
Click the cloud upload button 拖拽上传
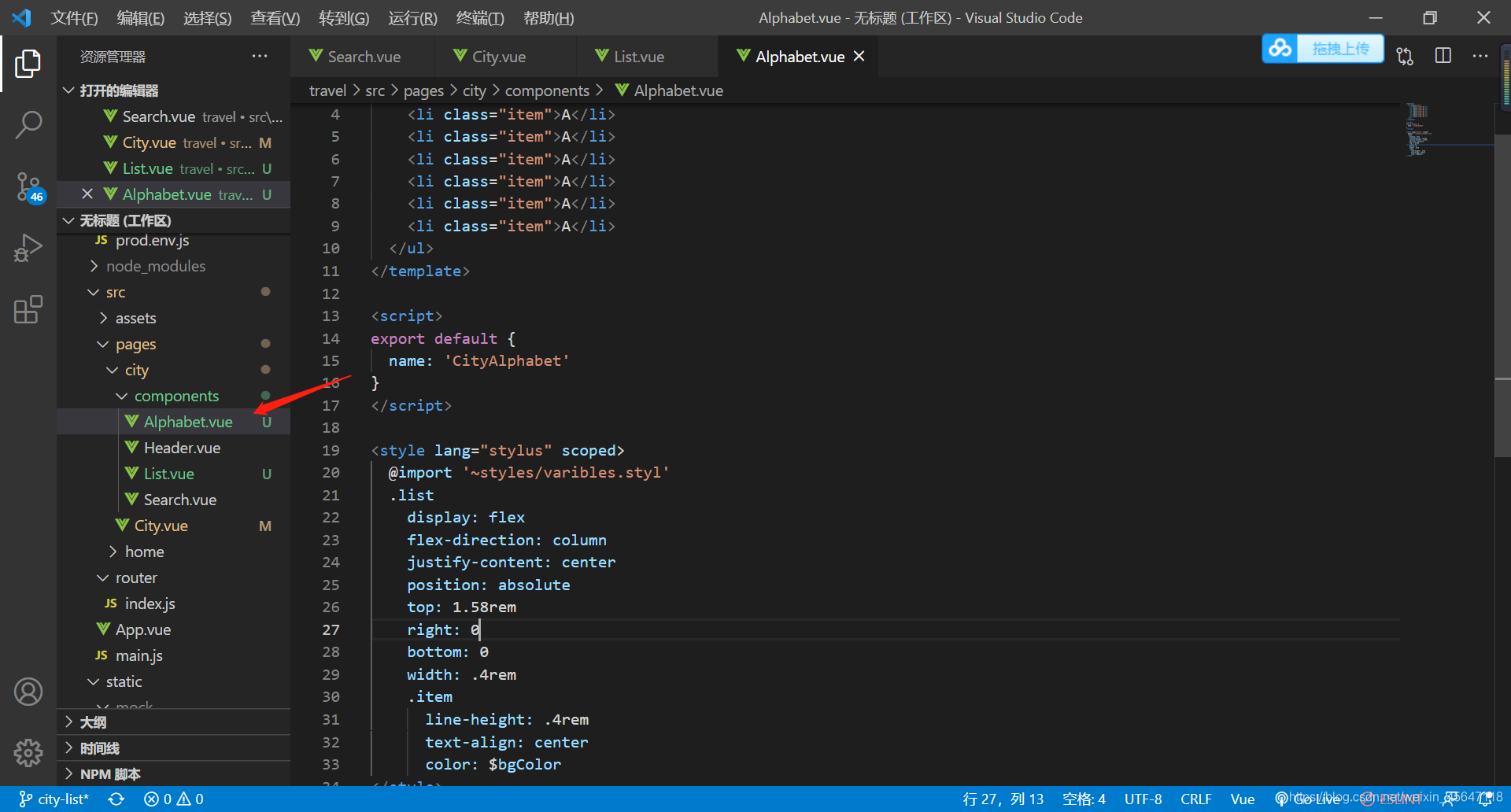1323,49
